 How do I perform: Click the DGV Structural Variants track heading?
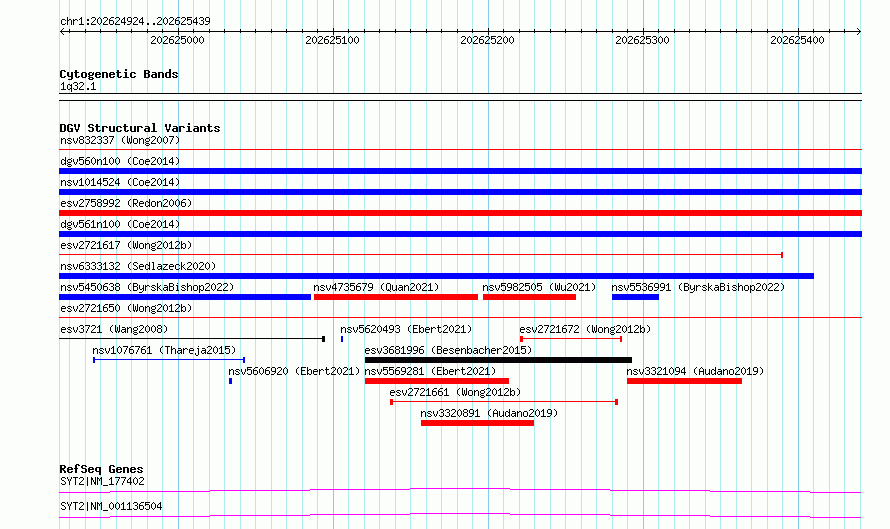click(140, 128)
